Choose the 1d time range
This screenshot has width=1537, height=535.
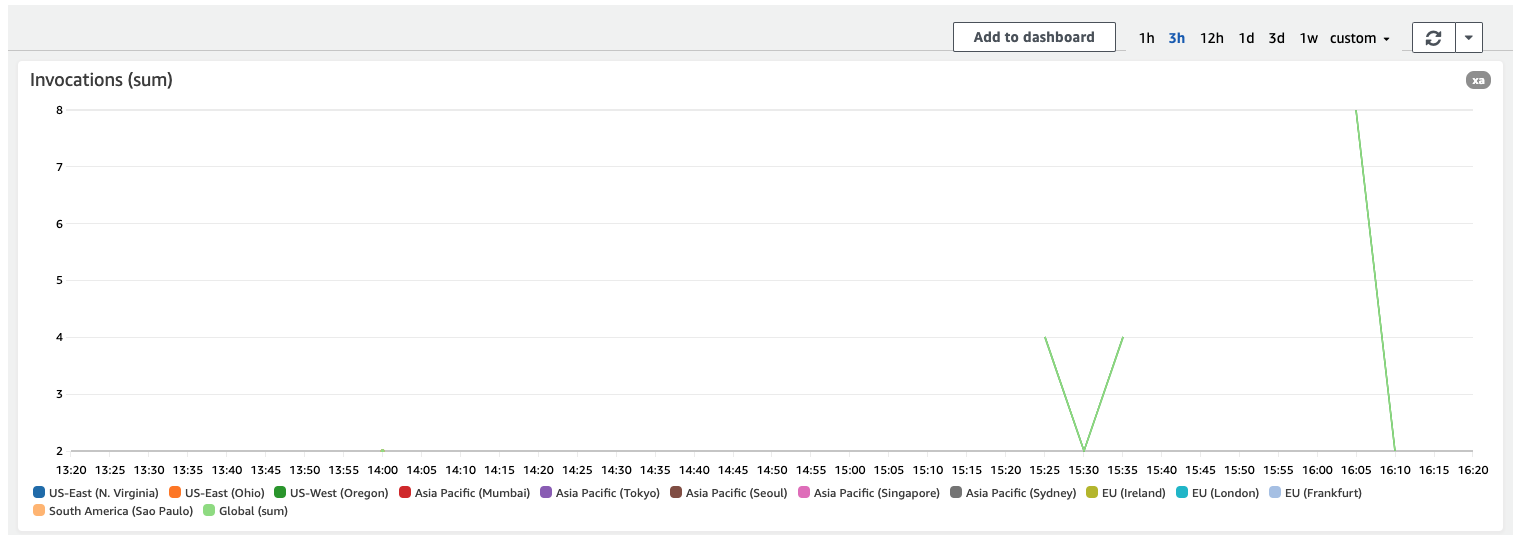click(x=1246, y=38)
